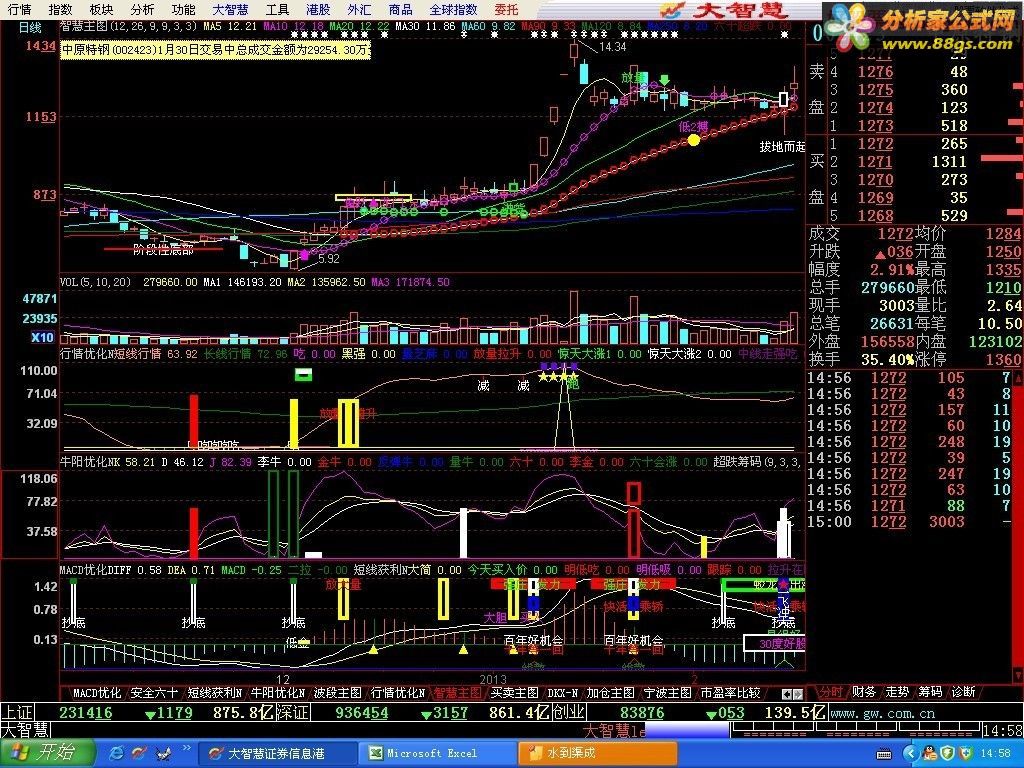Viewport: 1024px width, 768px height.
Task: Click the 创业 index label in status bar
Action: pos(568,712)
